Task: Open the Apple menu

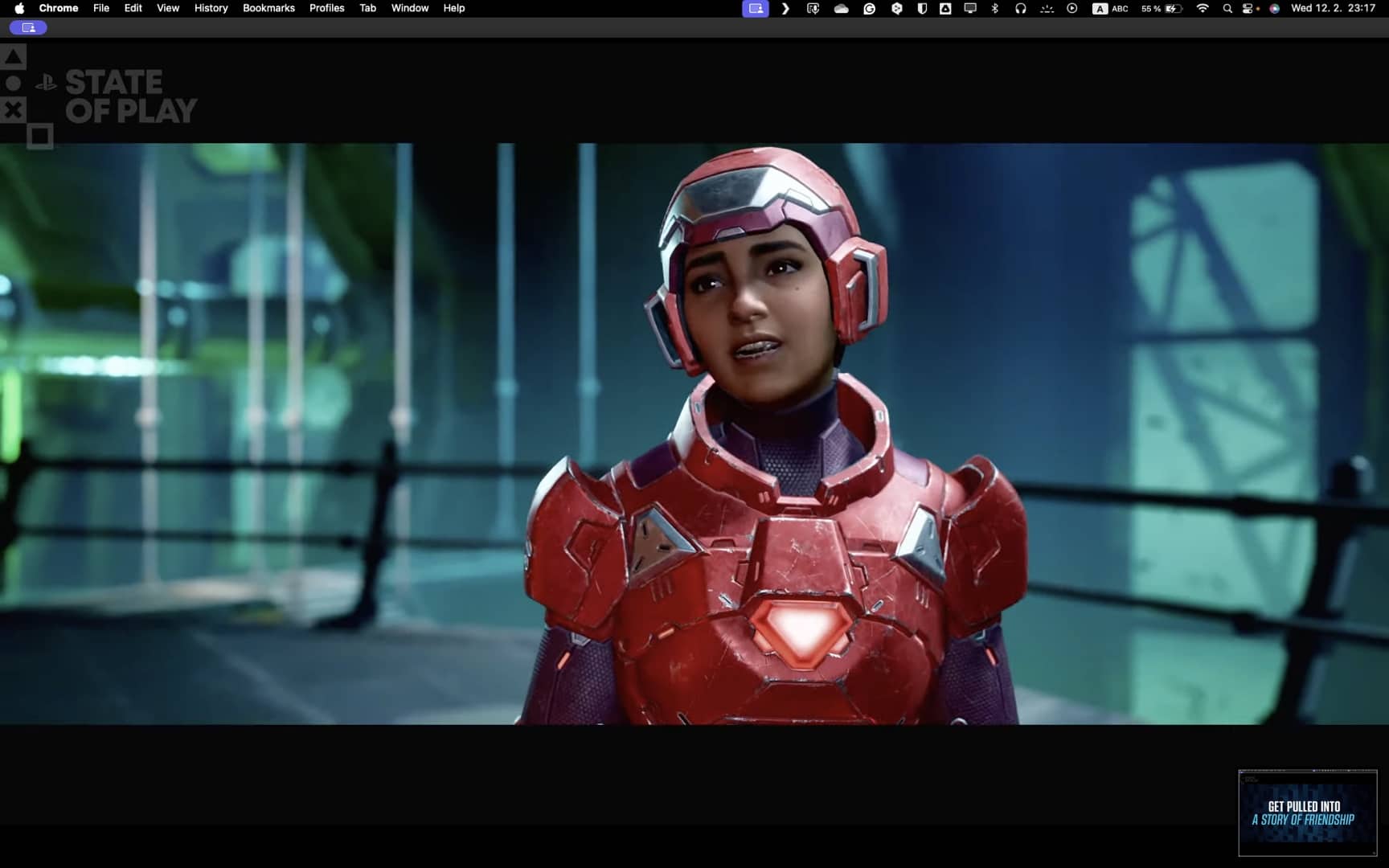Action: [19, 8]
